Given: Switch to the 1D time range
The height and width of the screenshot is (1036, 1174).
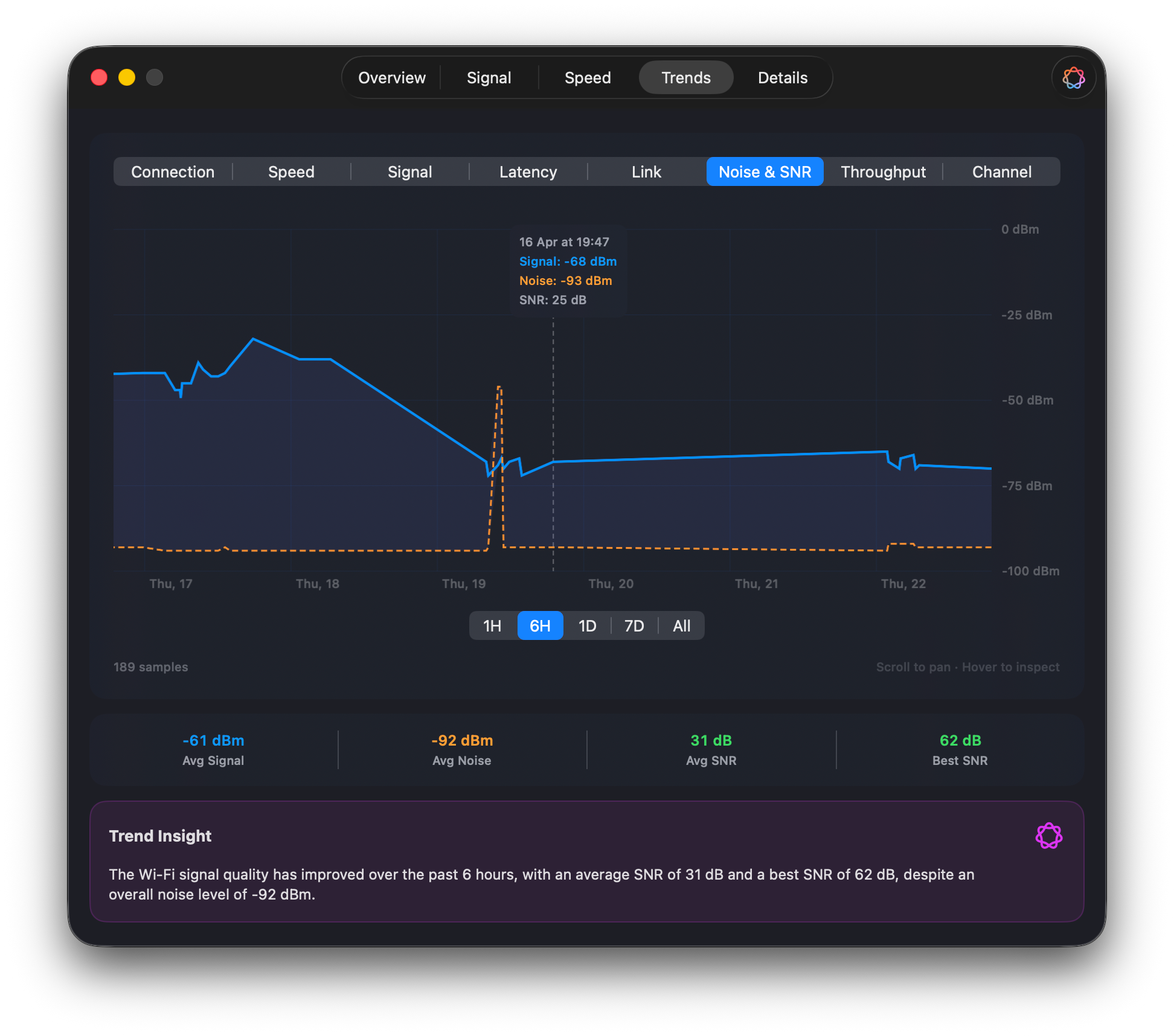Looking at the screenshot, I should 586,625.
